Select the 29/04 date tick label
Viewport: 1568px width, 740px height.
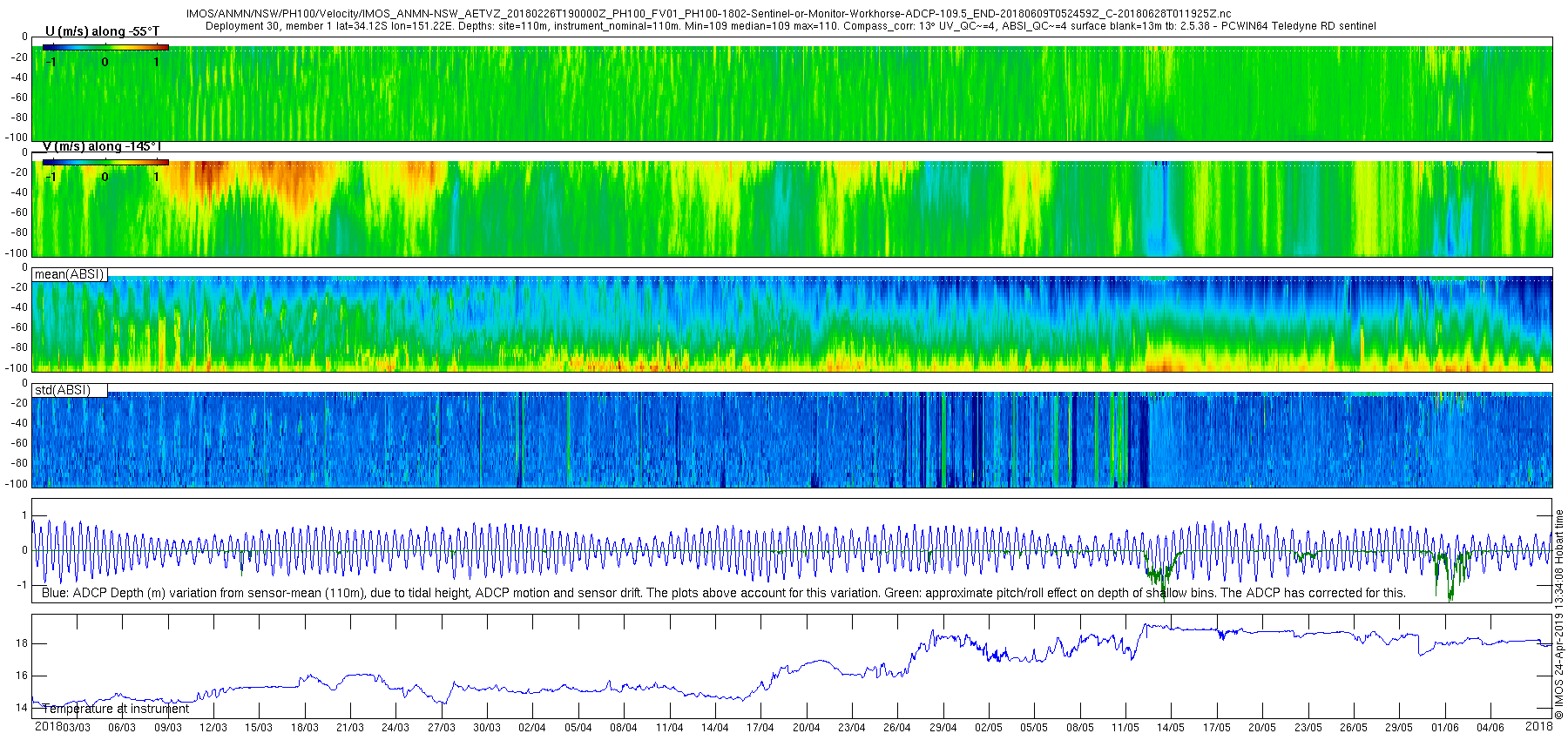tap(943, 728)
